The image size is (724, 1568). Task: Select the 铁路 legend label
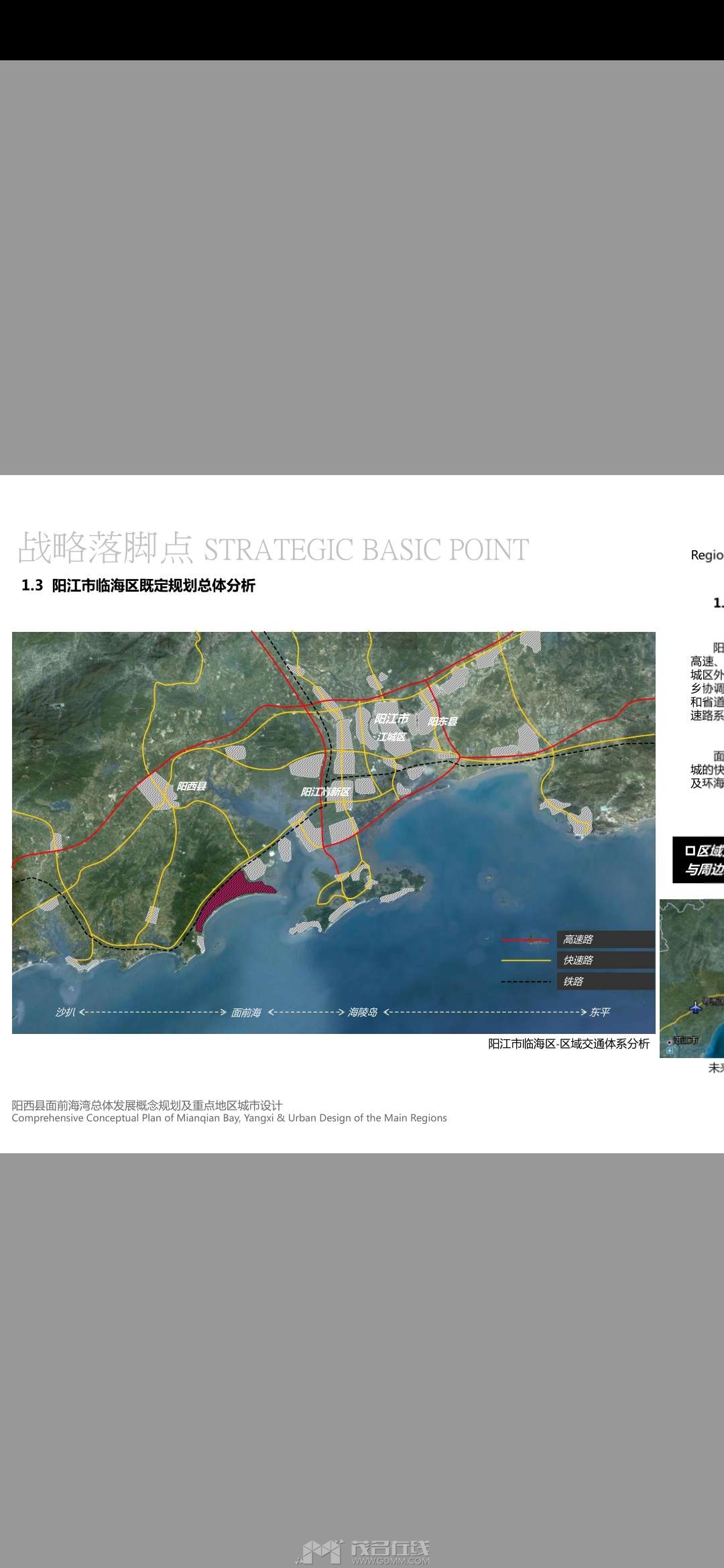click(x=573, y=982)
